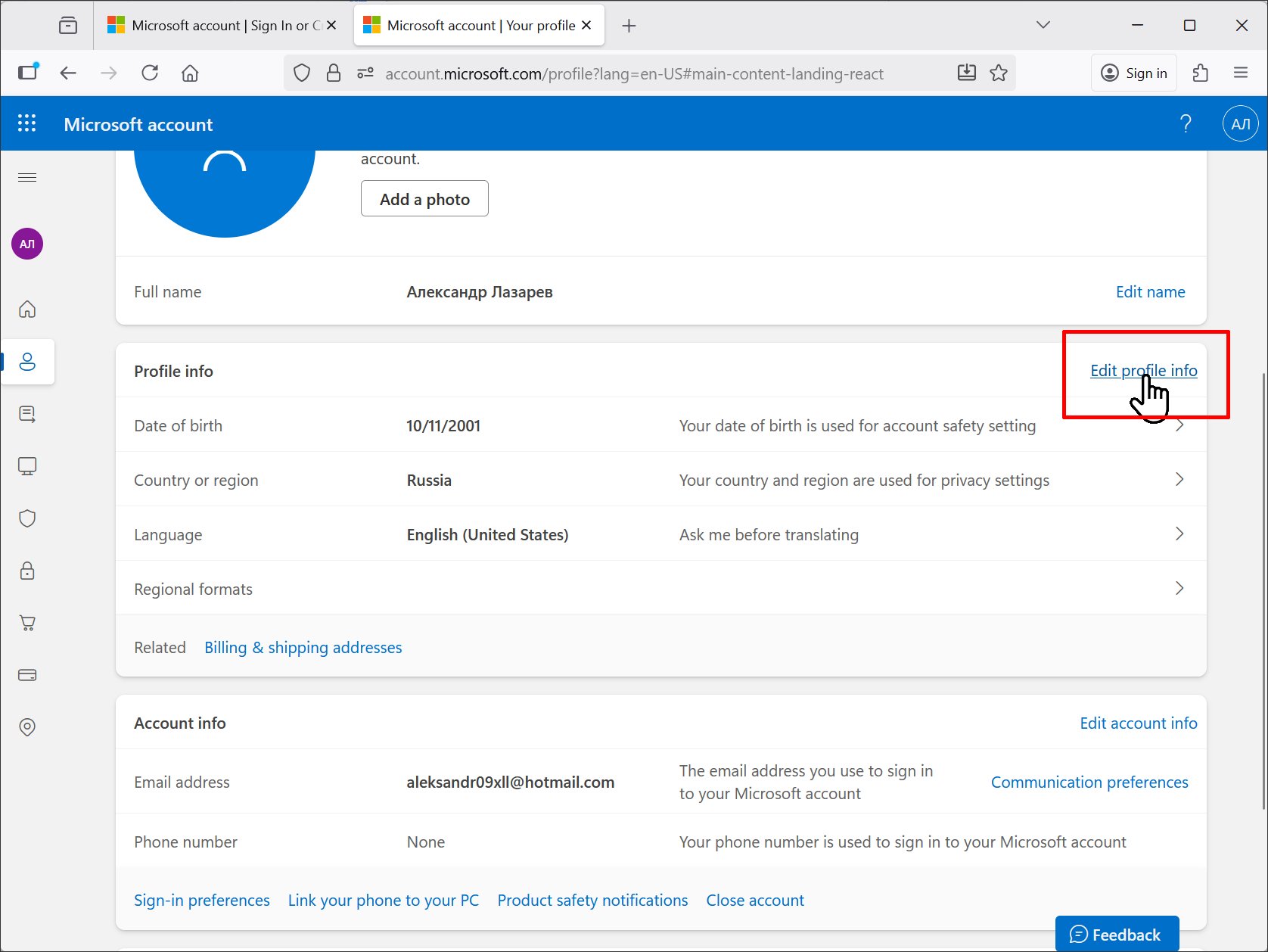Click the Microsoft account header title
The width and height of the screenshot is (1268, 952).
pyautogui.click(x=138, y=124)
